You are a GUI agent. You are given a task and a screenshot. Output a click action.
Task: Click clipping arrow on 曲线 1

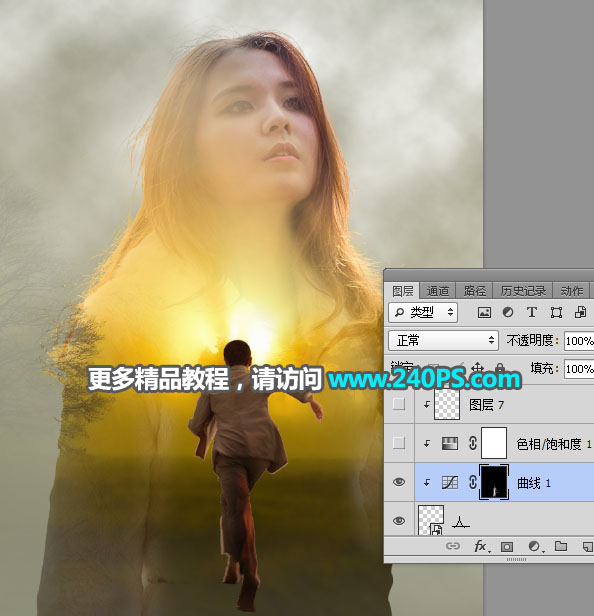click(x=427, y=482)
